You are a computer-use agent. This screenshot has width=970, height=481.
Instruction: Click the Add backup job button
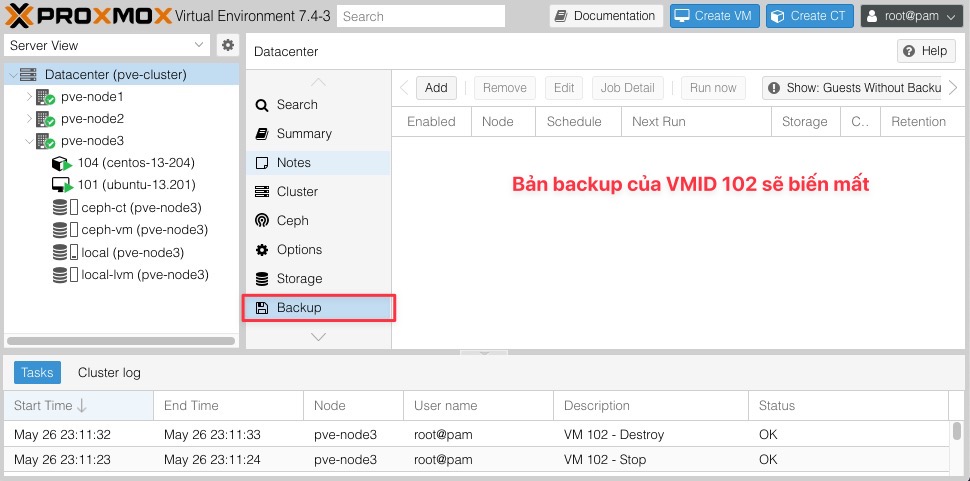click(x=436, y=88)
